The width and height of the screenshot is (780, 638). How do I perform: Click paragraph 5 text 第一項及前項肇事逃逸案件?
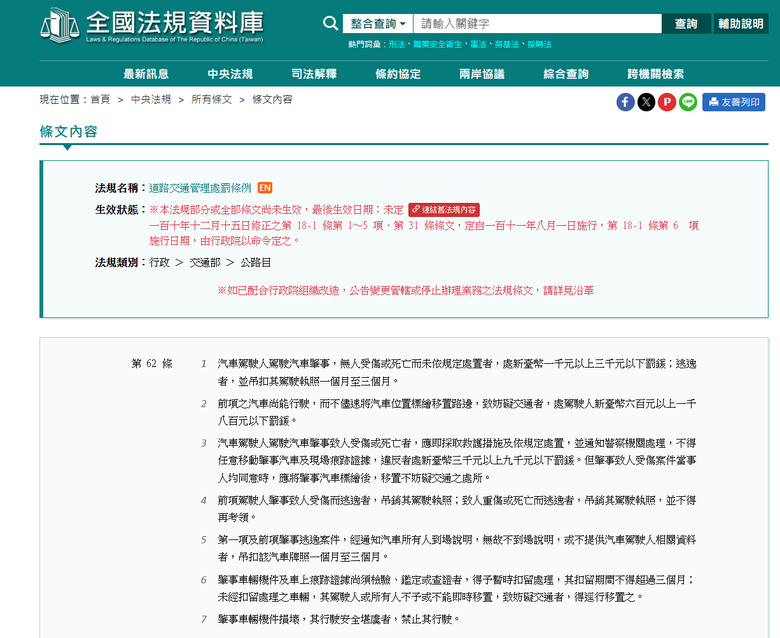tap(279, 540)
